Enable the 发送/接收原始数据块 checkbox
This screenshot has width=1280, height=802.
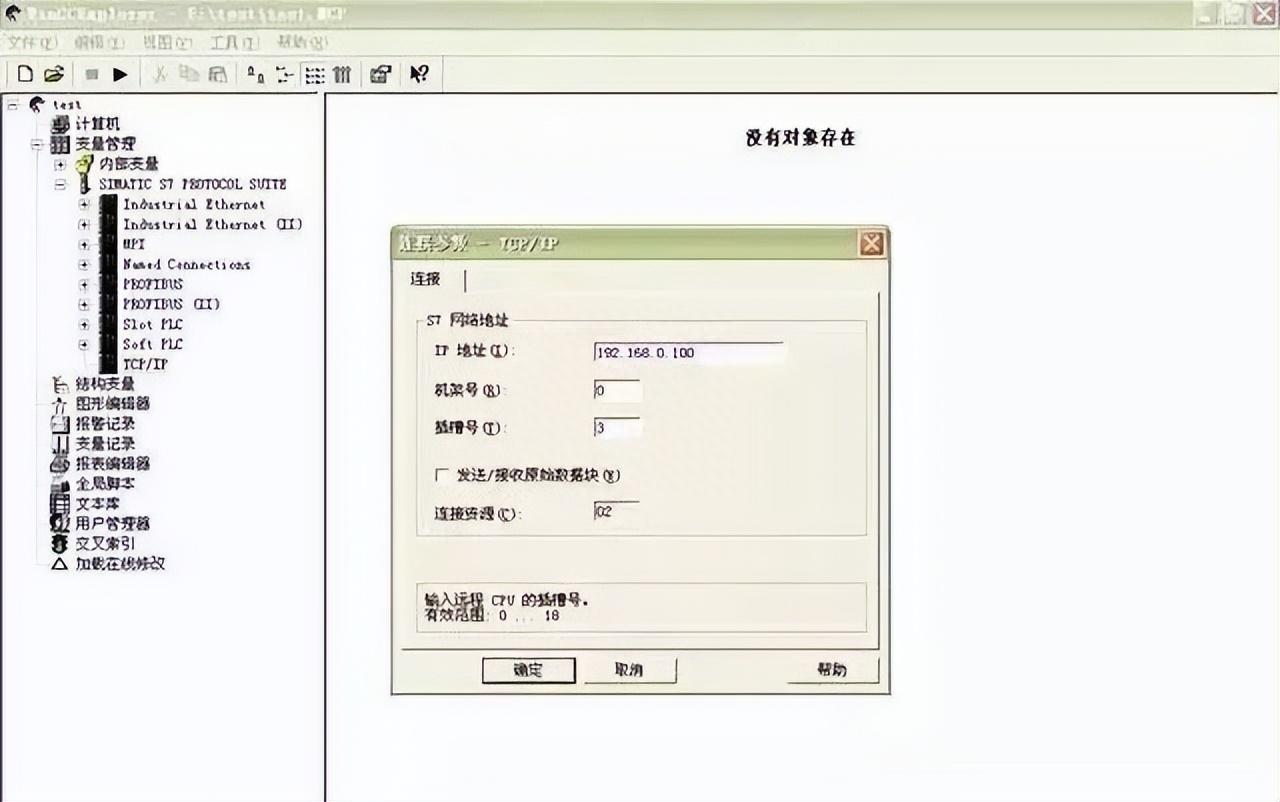click(442, 475)
